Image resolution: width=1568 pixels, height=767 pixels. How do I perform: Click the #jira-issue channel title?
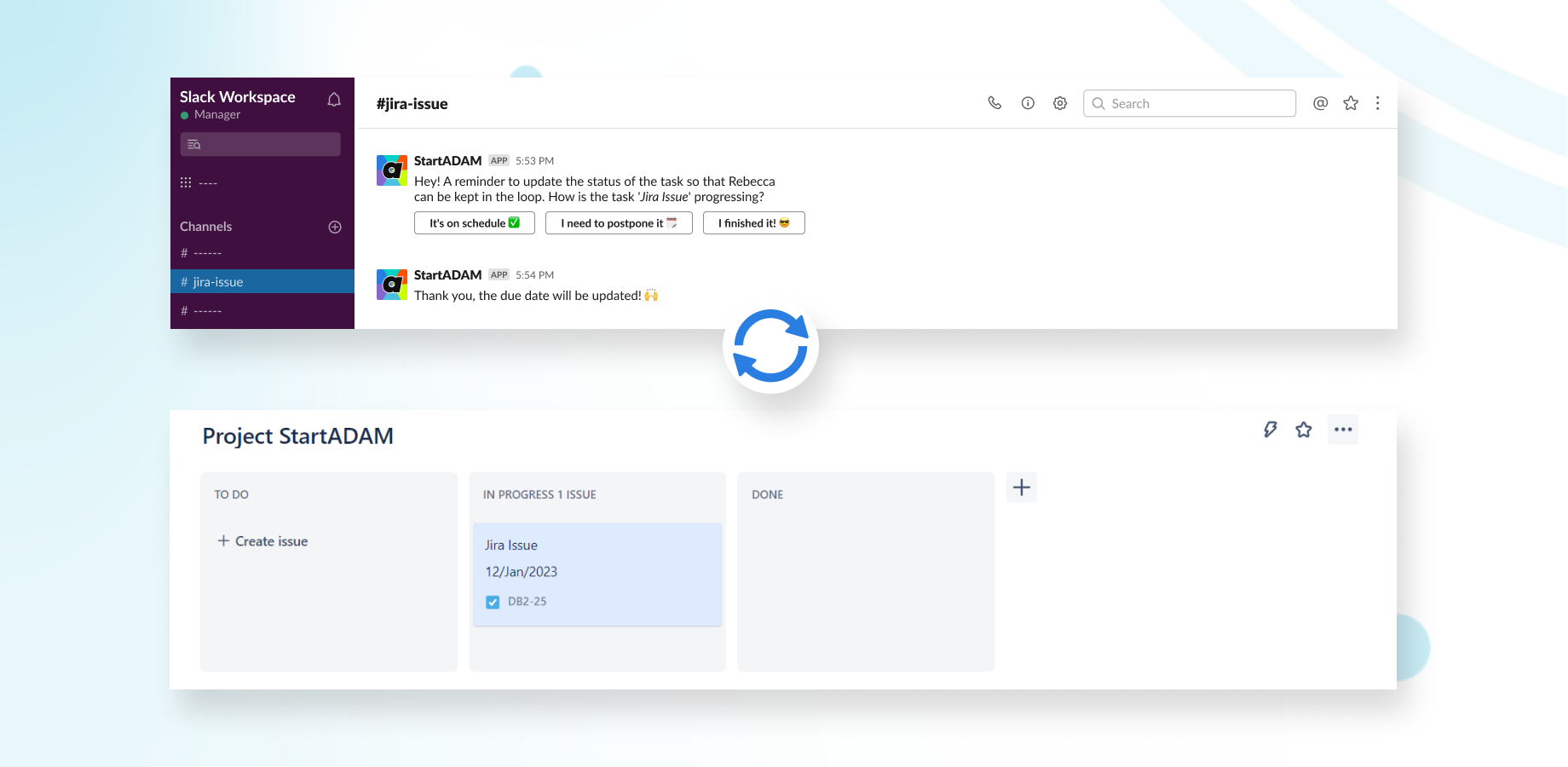(x=412, y=104)
